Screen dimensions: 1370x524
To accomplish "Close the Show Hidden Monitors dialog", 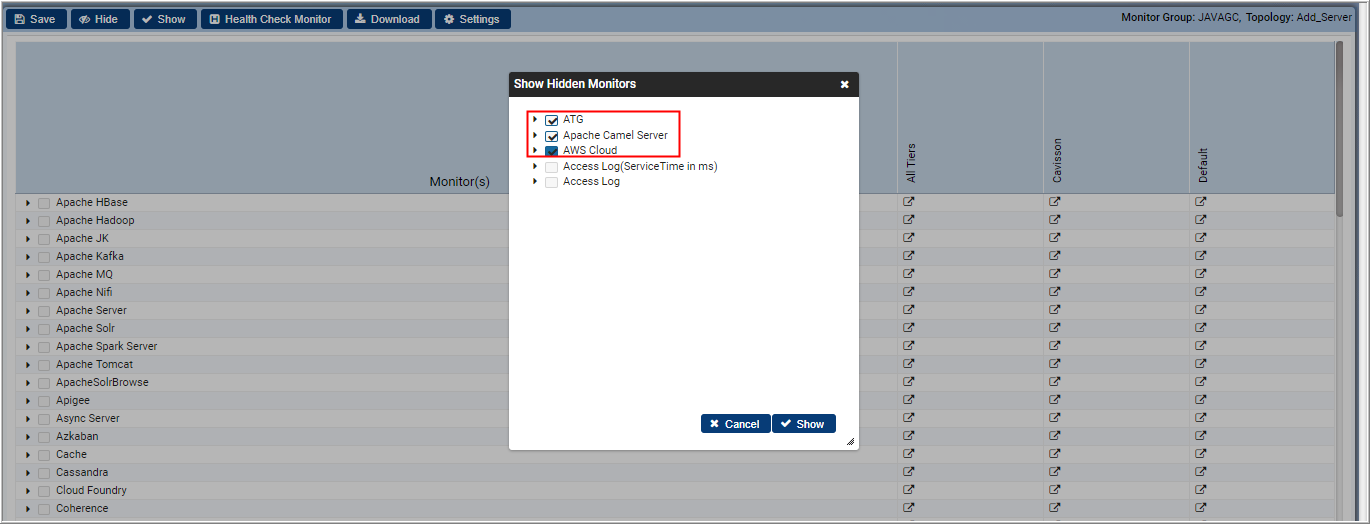I will click(844, 85).
